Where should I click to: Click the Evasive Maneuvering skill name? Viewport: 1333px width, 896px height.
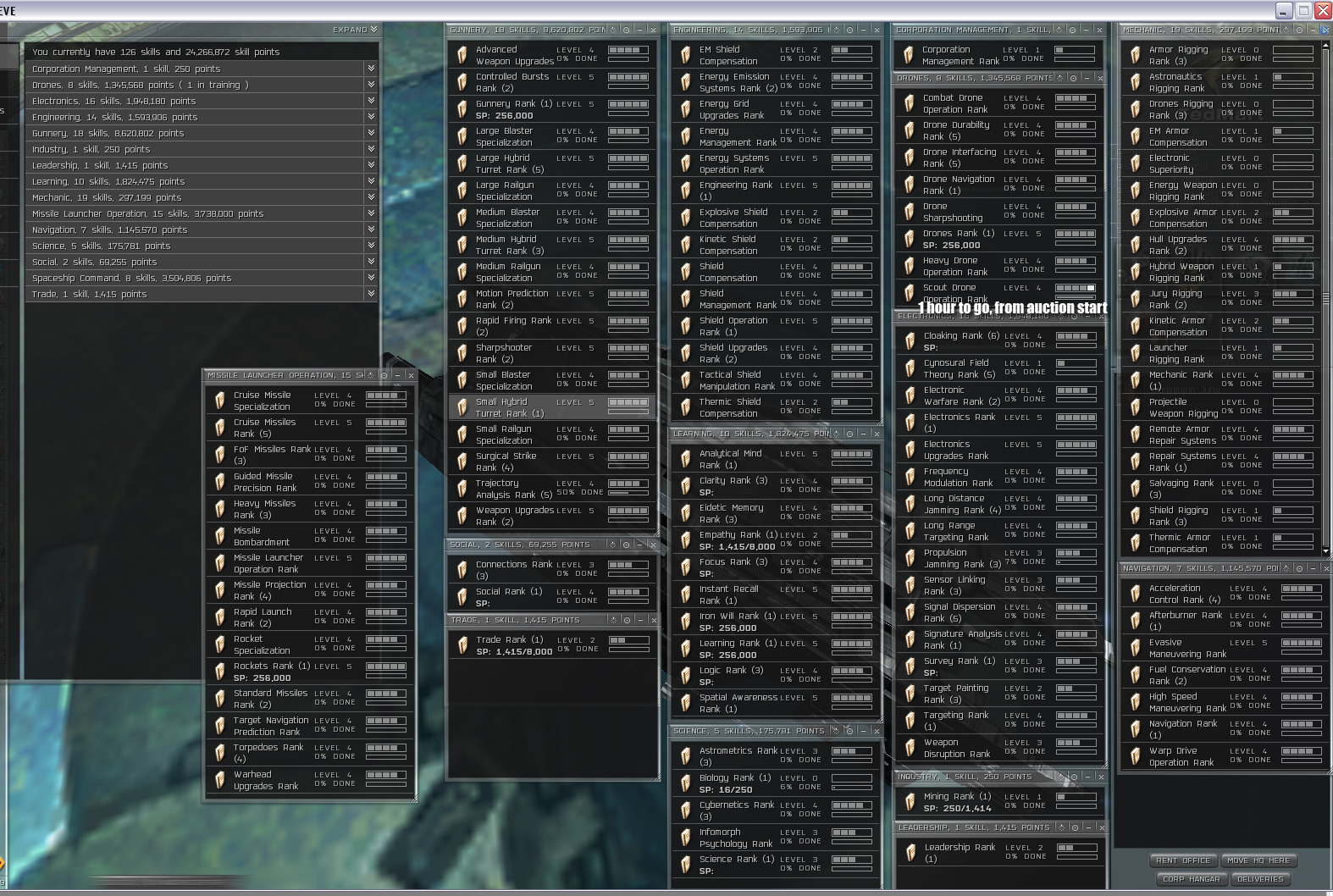(x=1187, y=648)
